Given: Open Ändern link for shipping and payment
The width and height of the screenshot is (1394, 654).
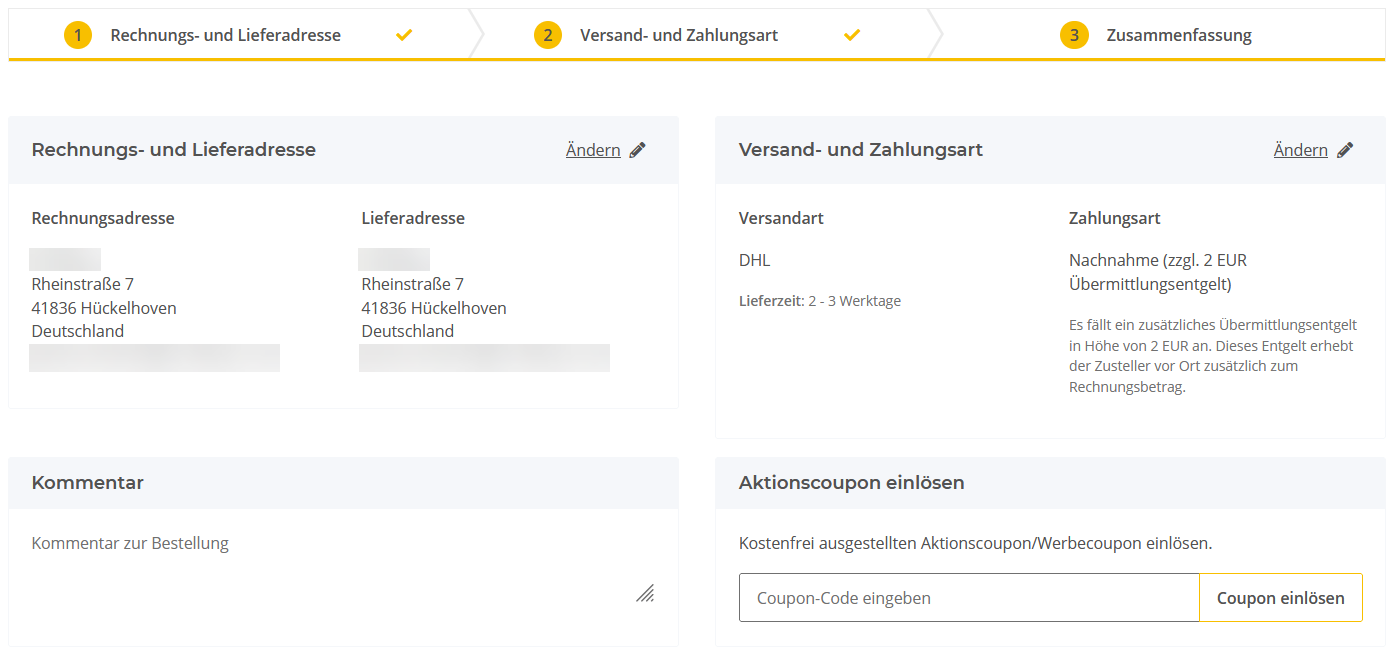Looking at the screenshot, I should (1300, 150).
